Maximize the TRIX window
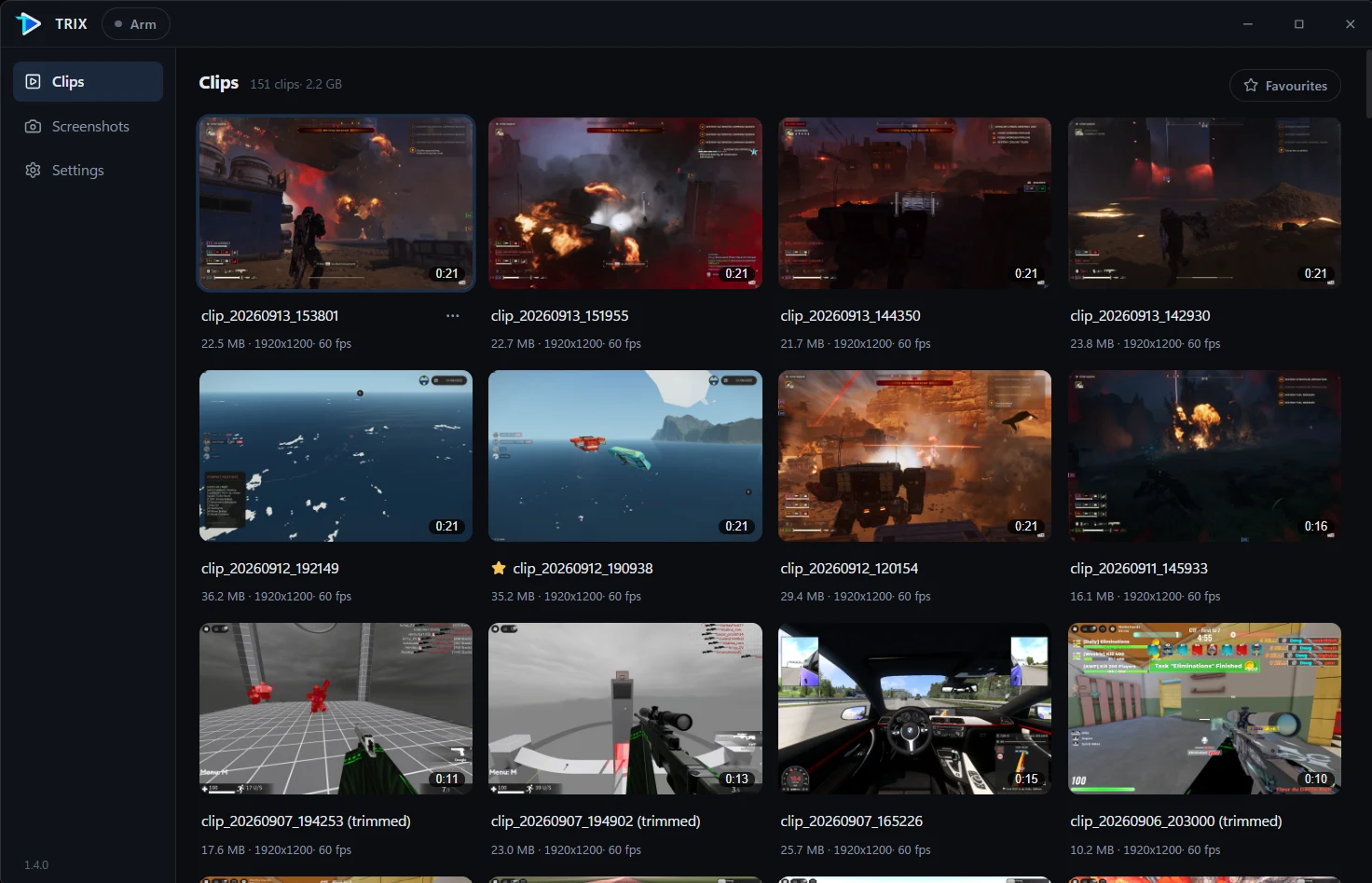Image resolution: width=1372 pixels, height=883 pixels. click(1299, 24)
